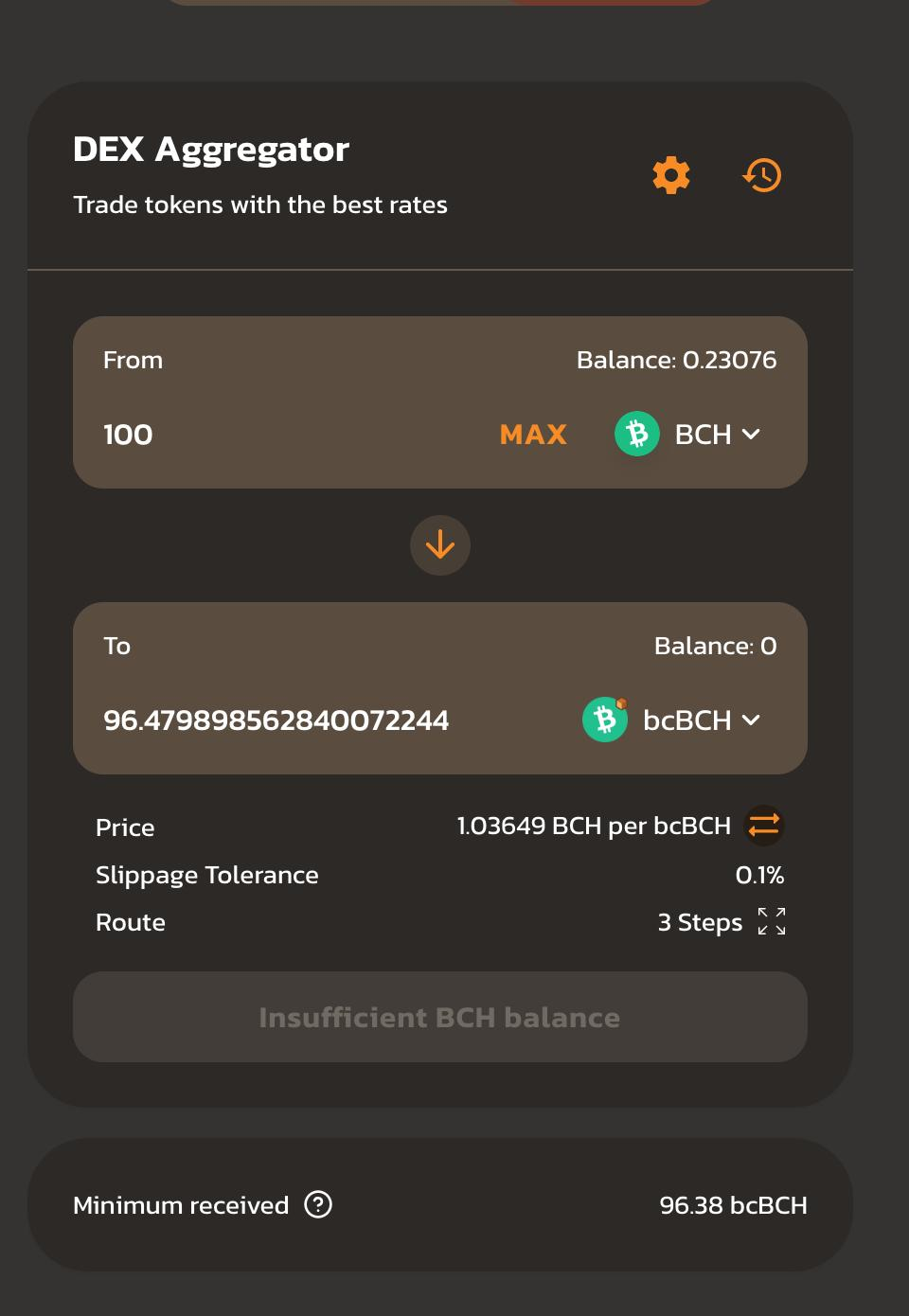Expand route details with fullscreen icon
Viewport: 909px width, 1316px height.
coord(772,921)
